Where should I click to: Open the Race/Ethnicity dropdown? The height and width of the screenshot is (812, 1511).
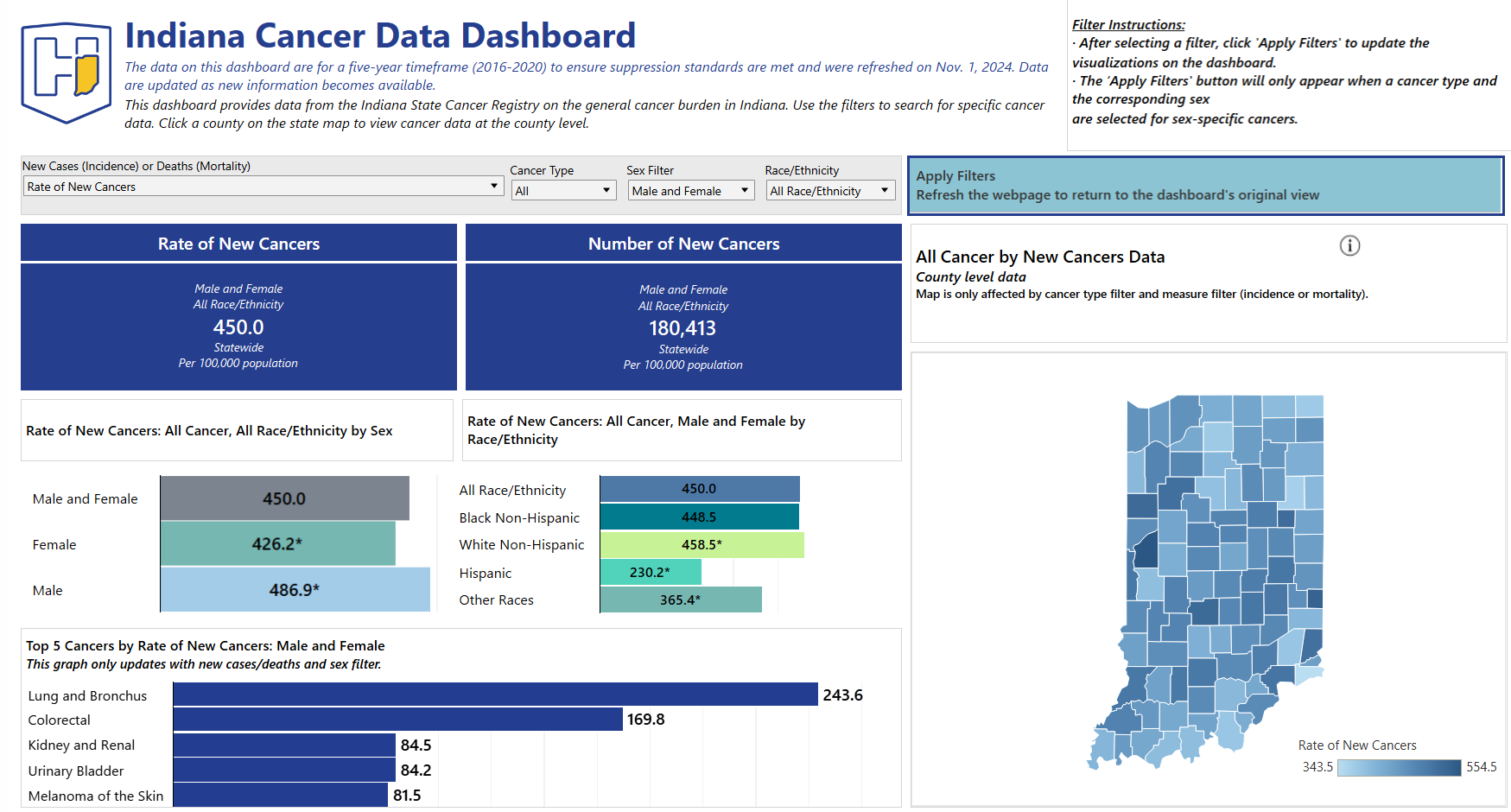click(x=884, y=190)
